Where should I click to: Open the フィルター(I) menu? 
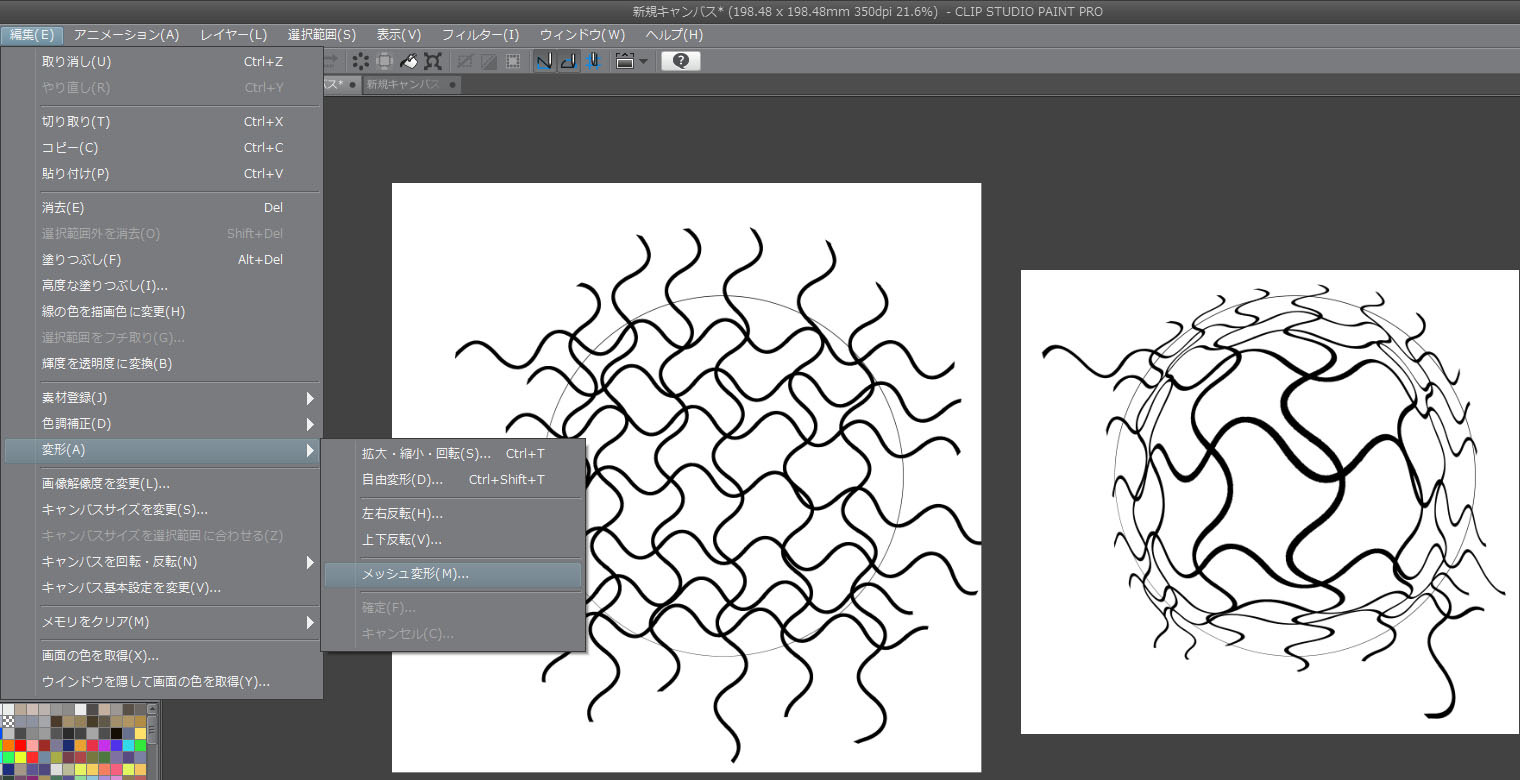point(480,35)
